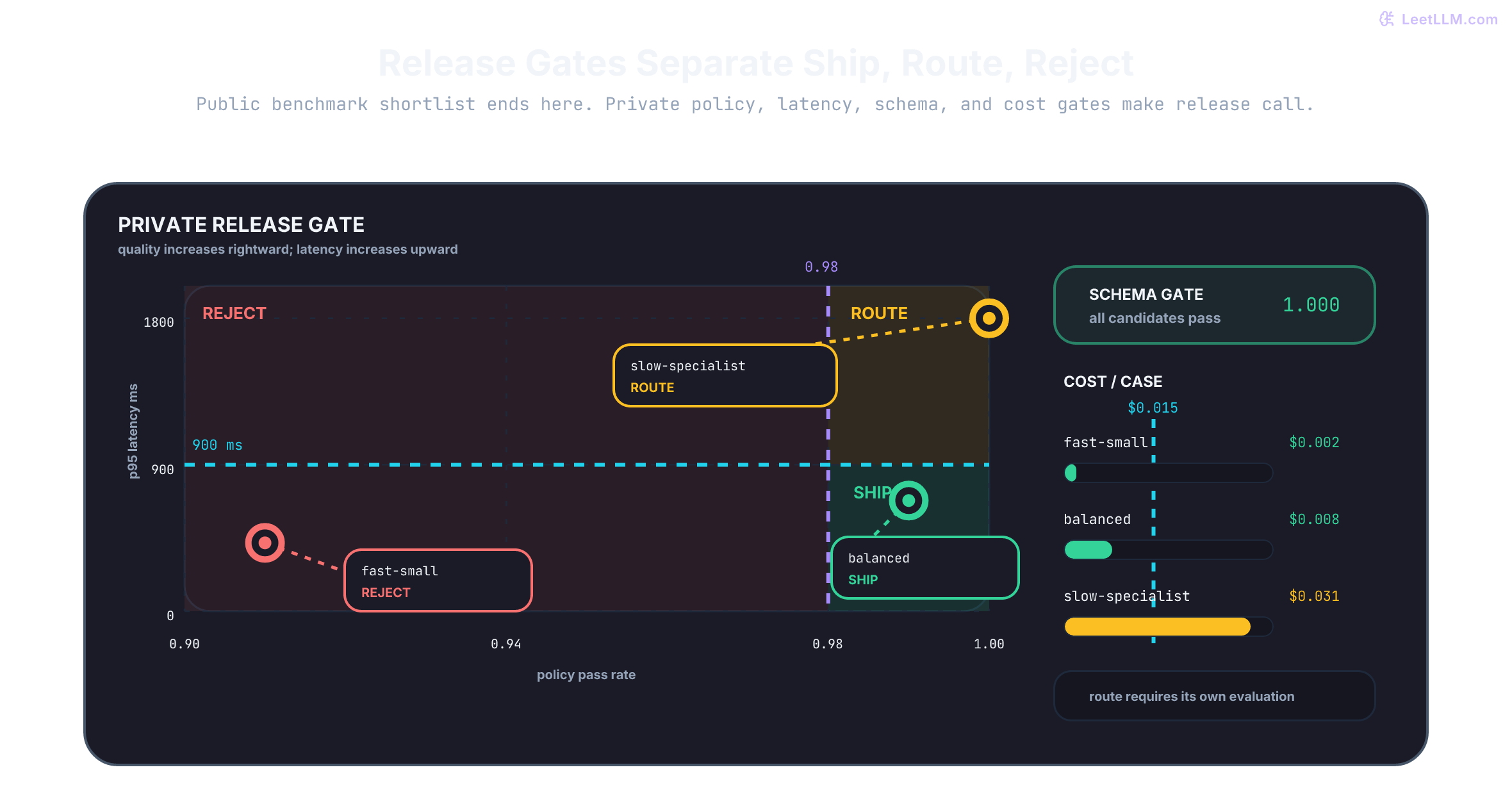
Task: Click the LeetLLM brain logo icon
Action: coord(1386,19)
